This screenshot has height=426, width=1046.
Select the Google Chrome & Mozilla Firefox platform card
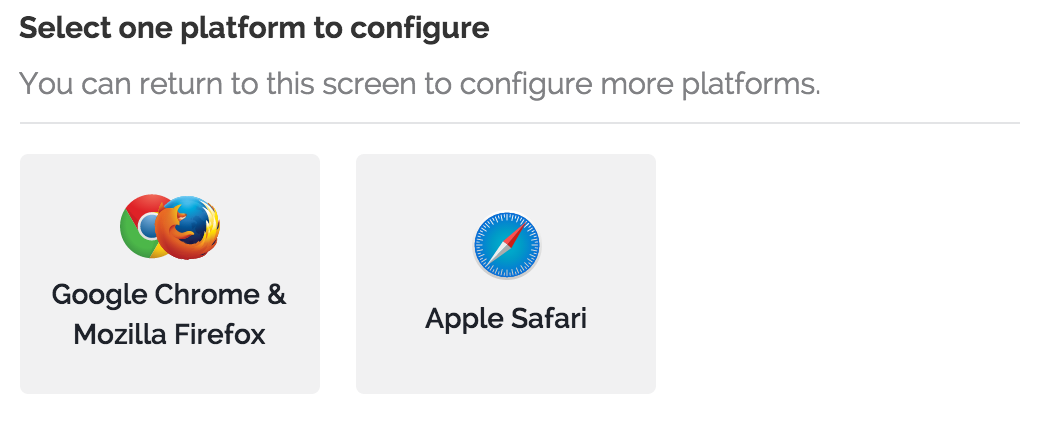click(x=170, y=274)
